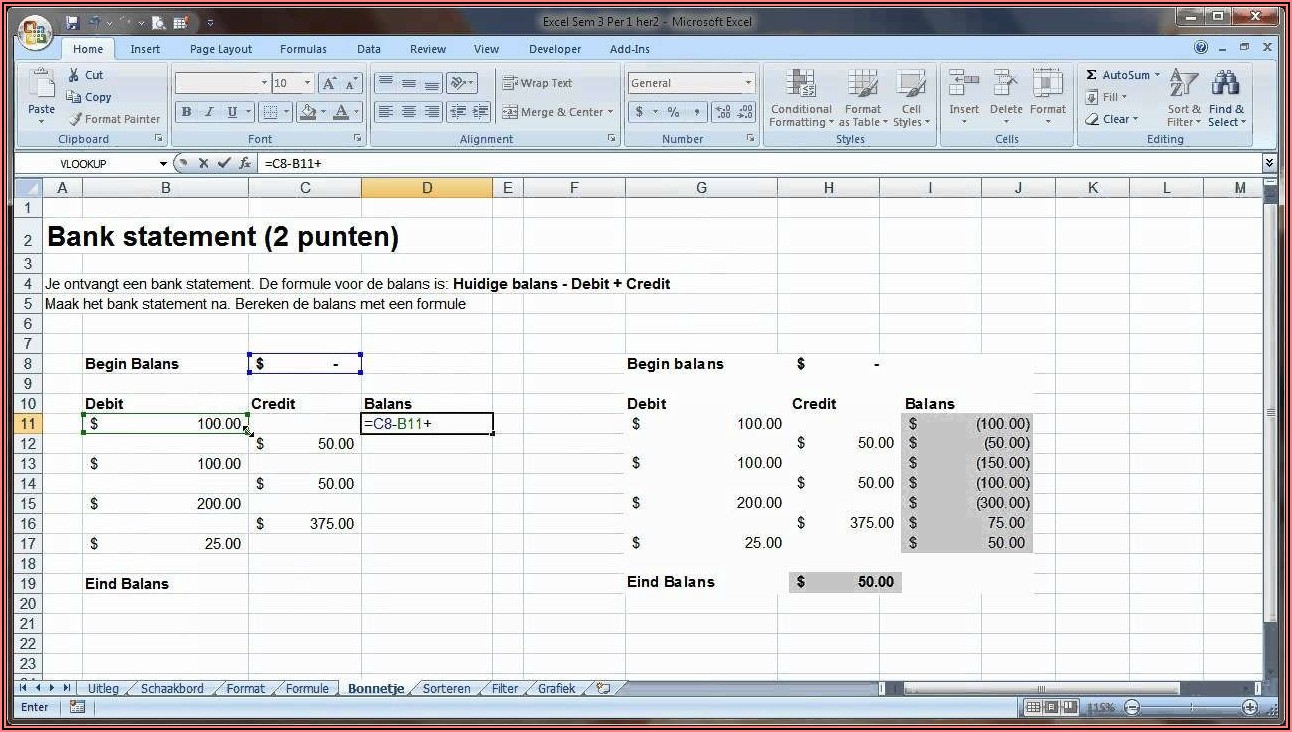Open the Name Box dropdown arrow
The image size is (1292, 732).
click(x=163, y=163)
